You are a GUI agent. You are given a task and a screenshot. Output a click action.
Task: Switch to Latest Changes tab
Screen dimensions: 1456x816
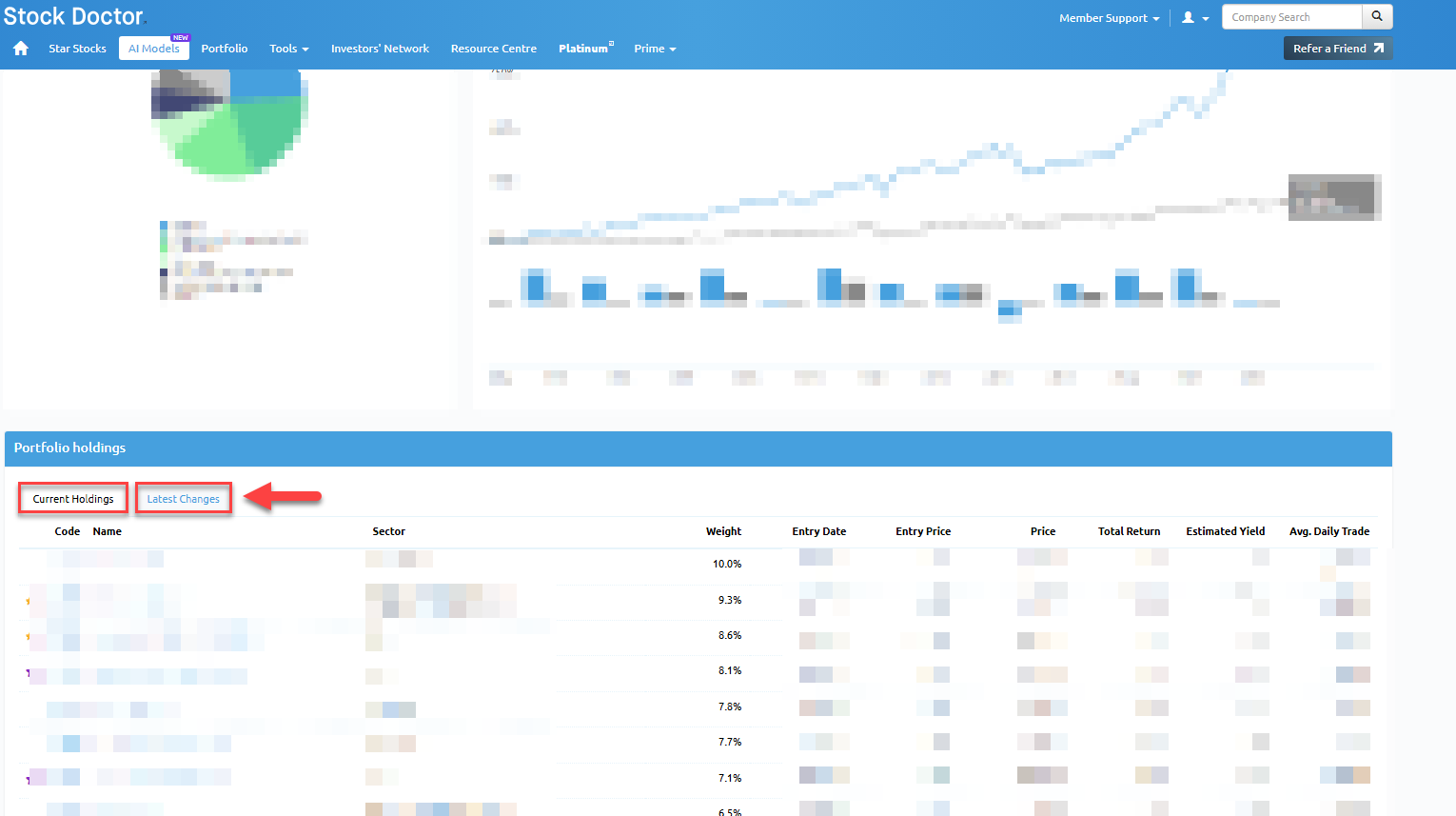point(184,499)
